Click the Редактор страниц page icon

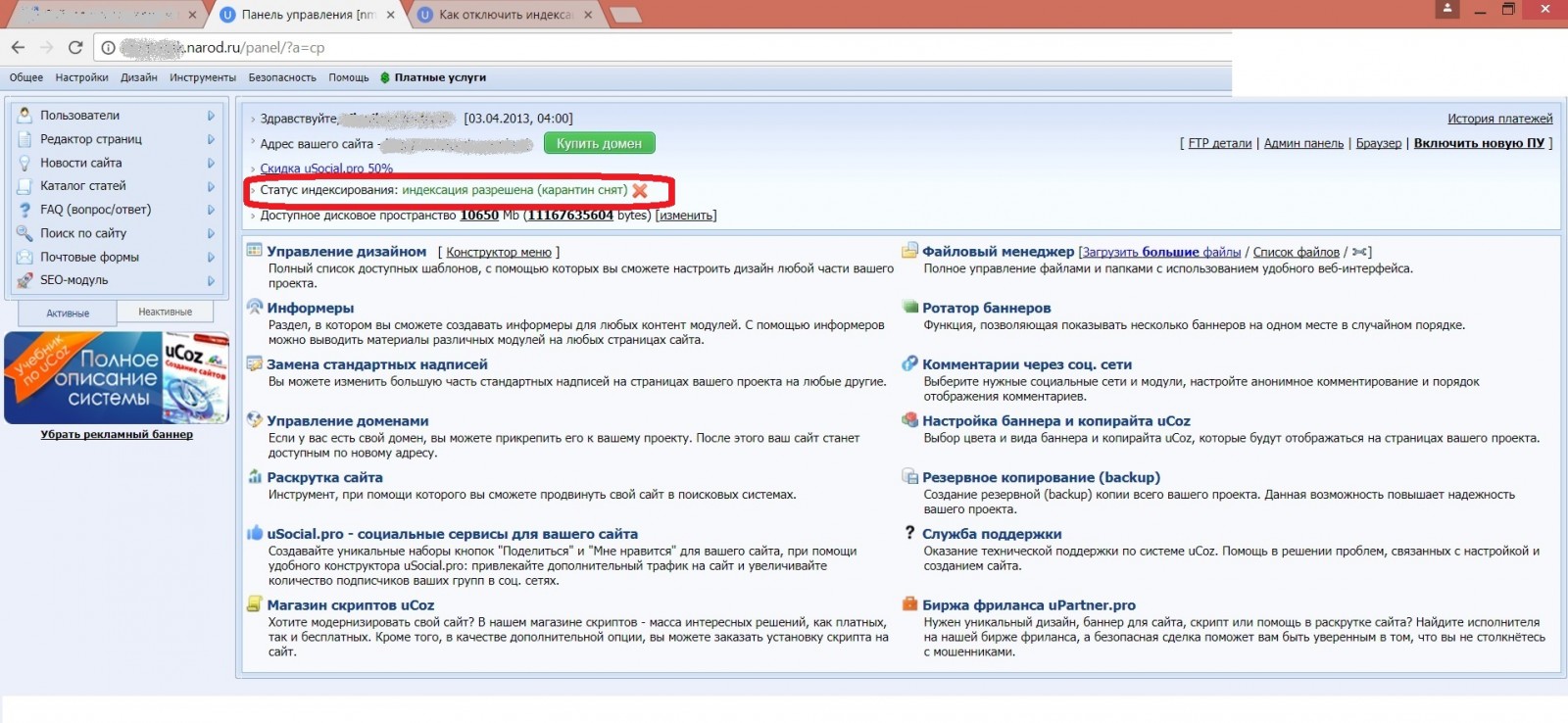click(x=24, y=139)
